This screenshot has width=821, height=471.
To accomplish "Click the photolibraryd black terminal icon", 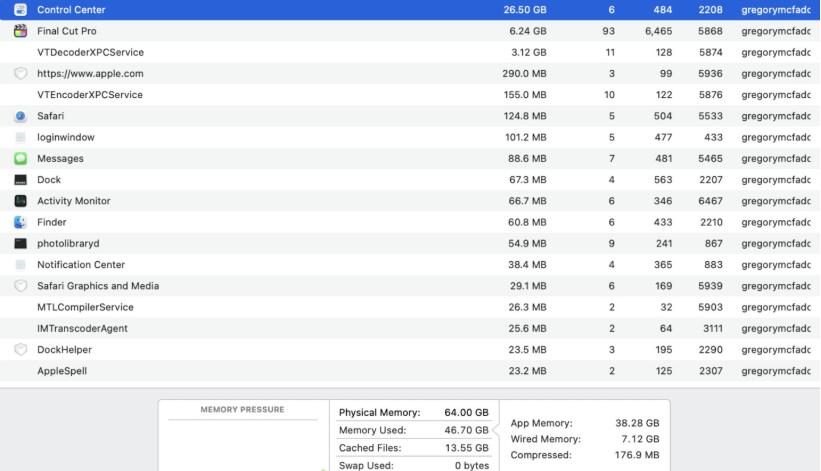I will pos(20,243).
